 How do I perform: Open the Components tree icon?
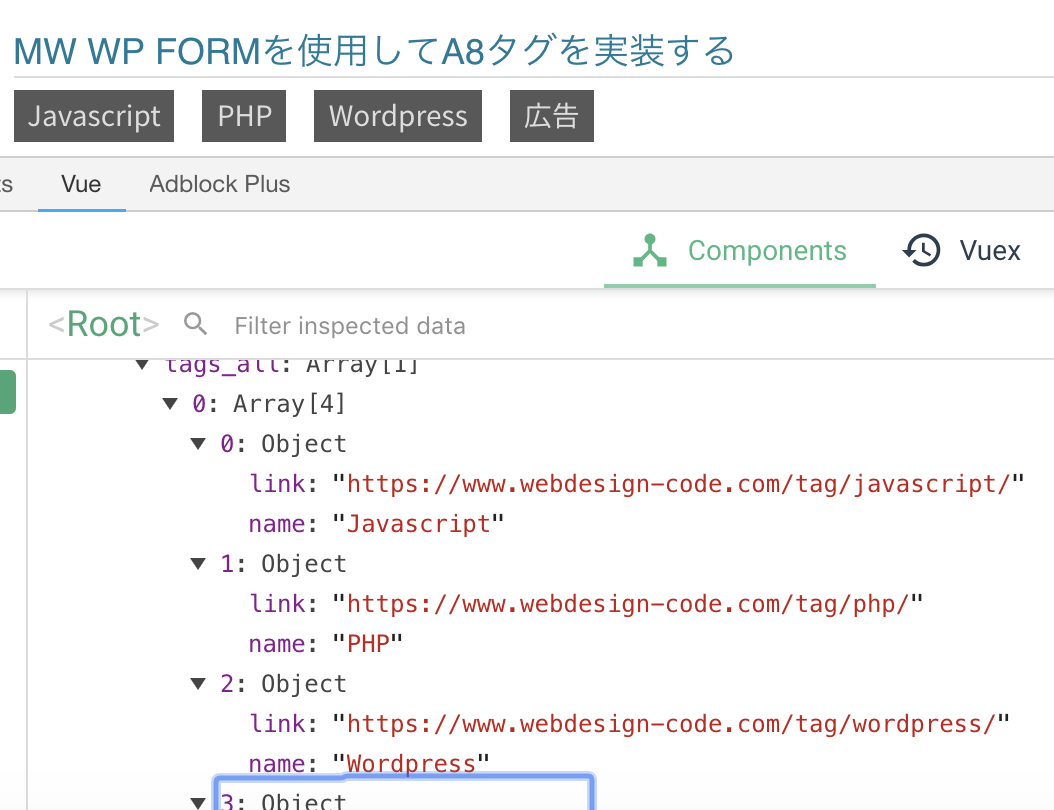click(650, 251)
